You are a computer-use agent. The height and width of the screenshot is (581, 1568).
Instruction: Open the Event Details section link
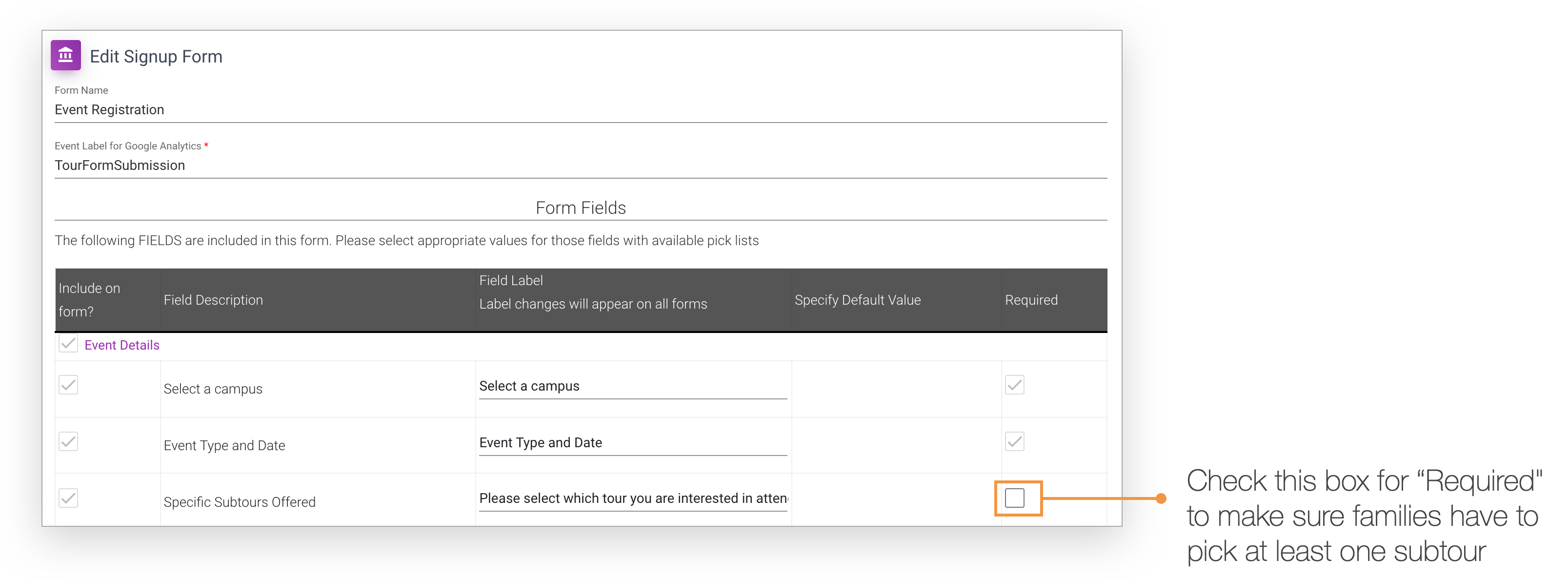point(122,345)
